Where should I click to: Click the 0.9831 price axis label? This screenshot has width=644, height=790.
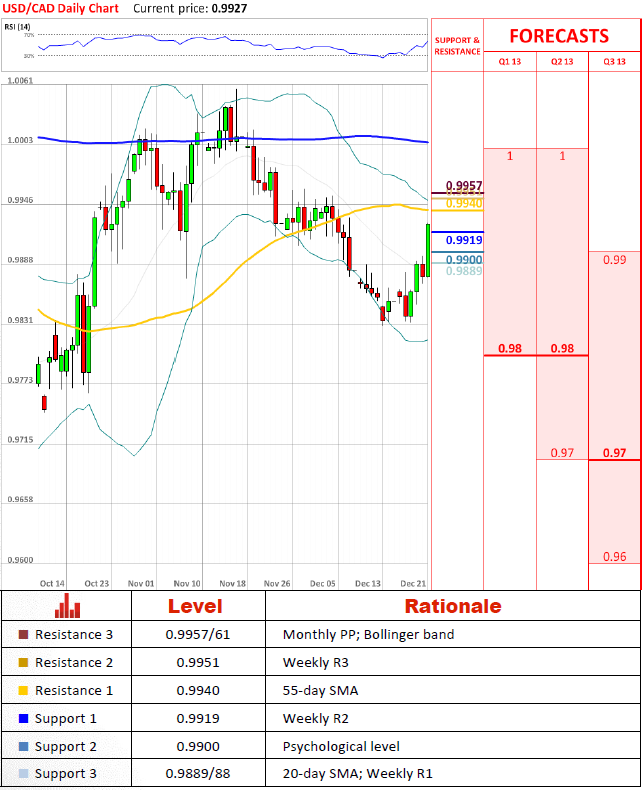[20, 320]
